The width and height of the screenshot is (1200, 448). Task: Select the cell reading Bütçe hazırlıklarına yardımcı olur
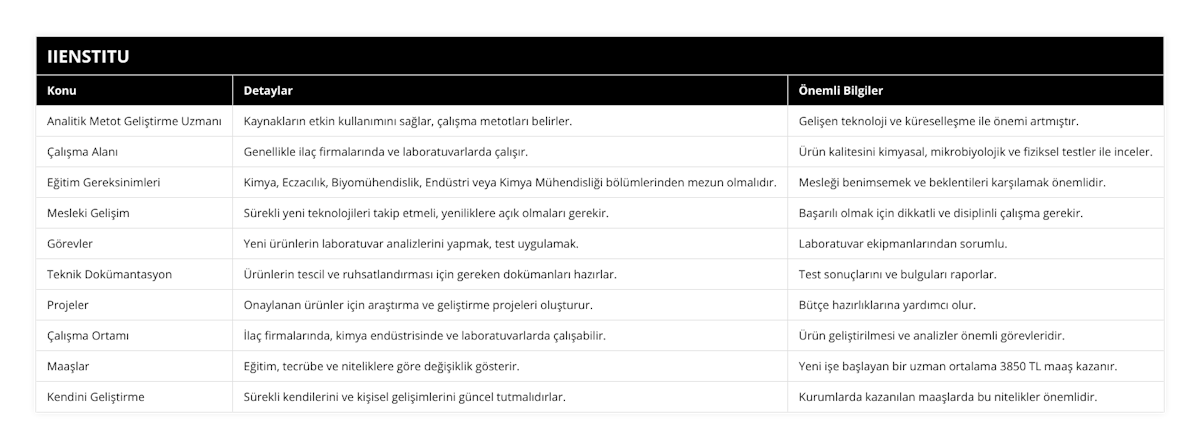887,305
